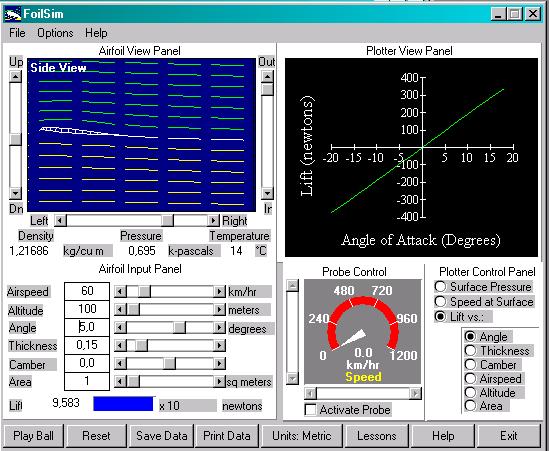The height and width of the screenshot is (451, 549).
Task: Select Surface Pressure plot option
Action: coord(440,287)
